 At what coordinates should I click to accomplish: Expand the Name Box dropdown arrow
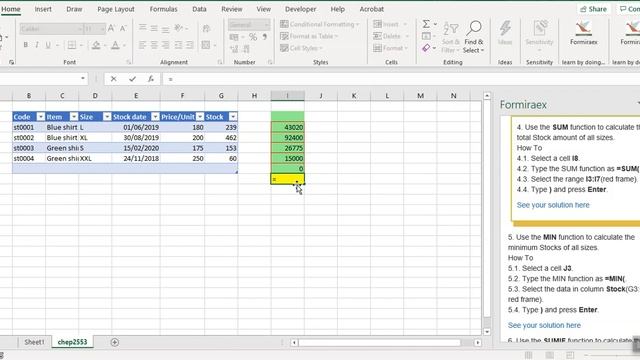[83, 78]
